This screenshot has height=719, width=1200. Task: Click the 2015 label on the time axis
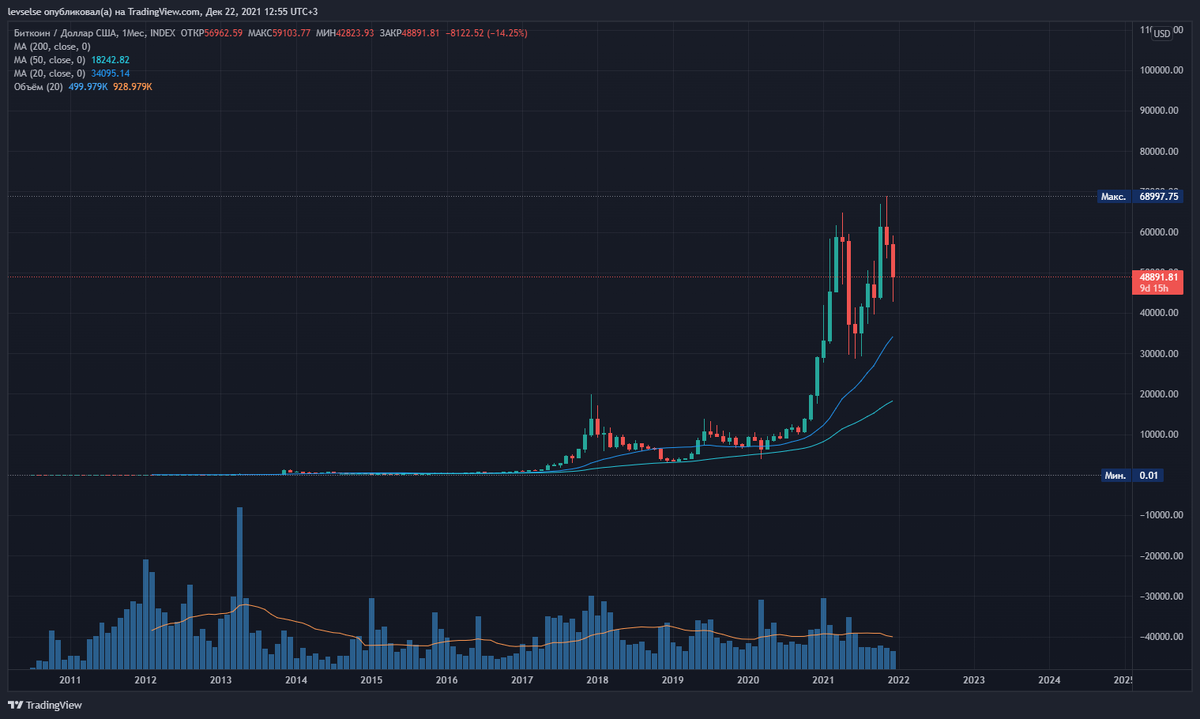[371, 680]
